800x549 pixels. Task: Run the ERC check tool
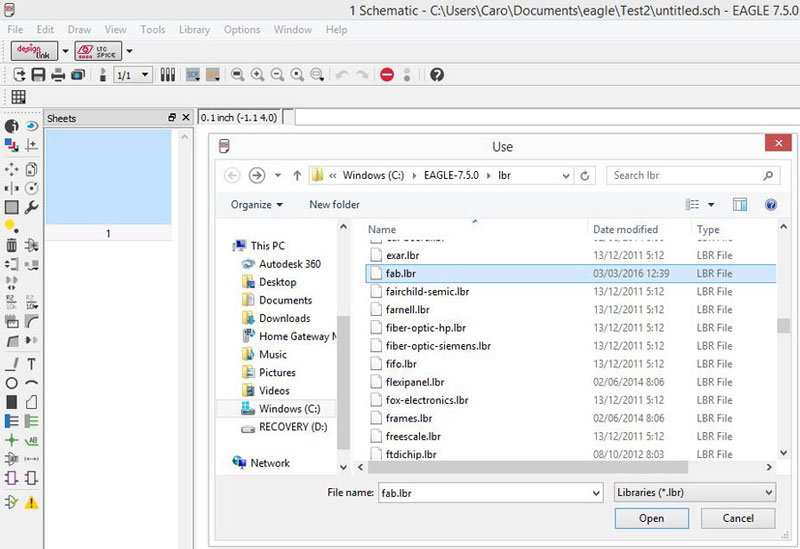coord(11,503)
